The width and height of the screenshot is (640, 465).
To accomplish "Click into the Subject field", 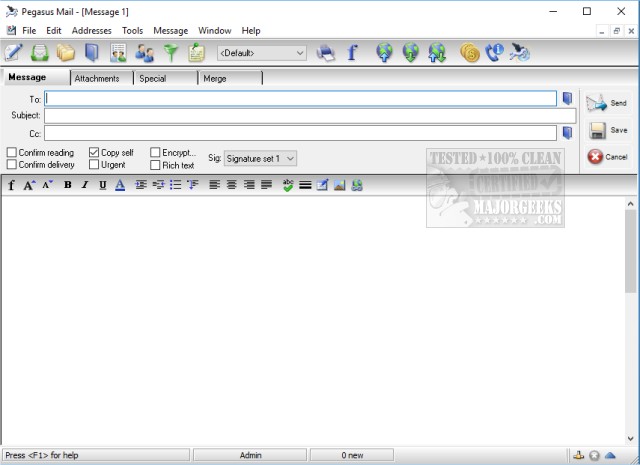I will click(310, 116).
